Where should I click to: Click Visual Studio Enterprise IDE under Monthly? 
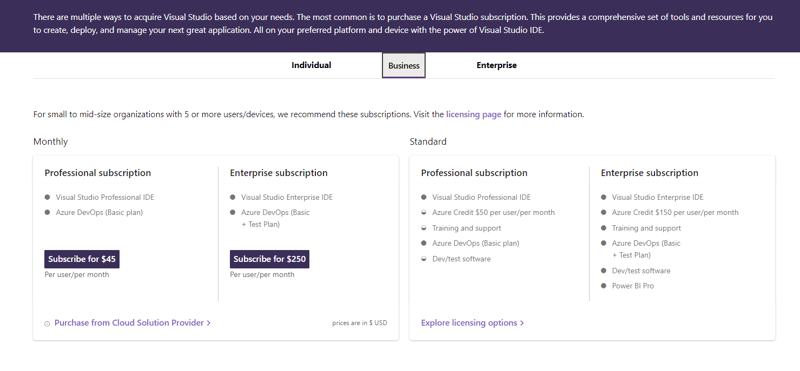pyautogui.click(x=287, y=197)
